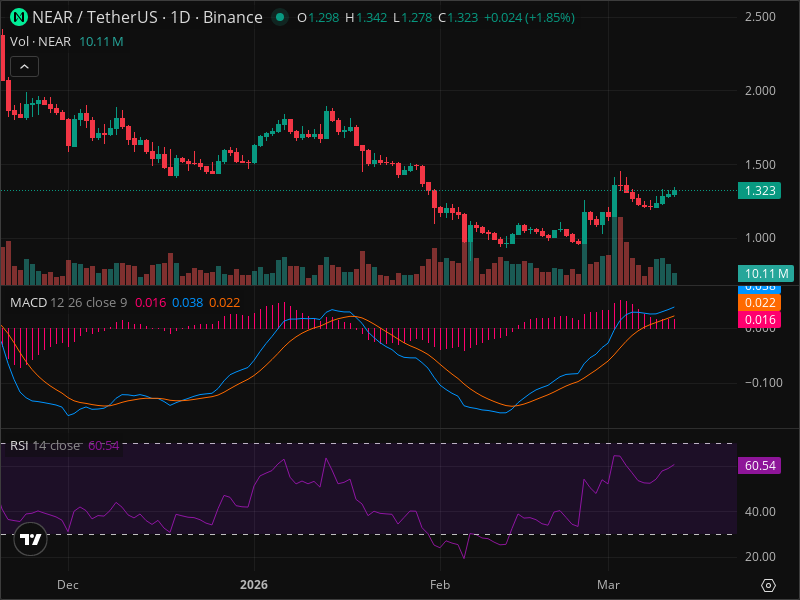800x600 pixels.
Task: Click the H1.342 high value in header
Action: [366, 18]
